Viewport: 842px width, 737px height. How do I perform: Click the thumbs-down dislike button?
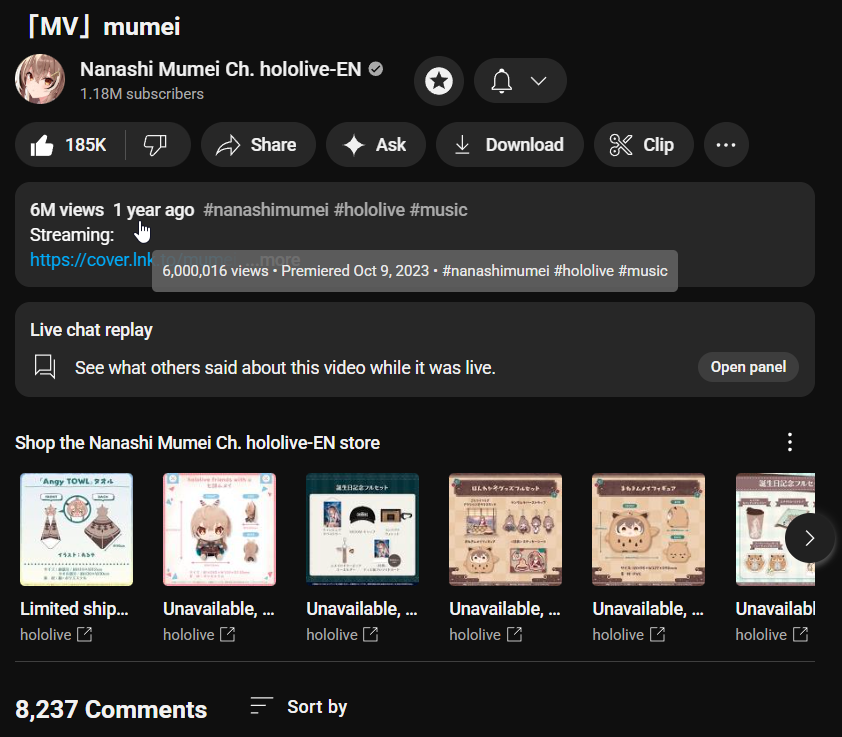click(157, 144)
